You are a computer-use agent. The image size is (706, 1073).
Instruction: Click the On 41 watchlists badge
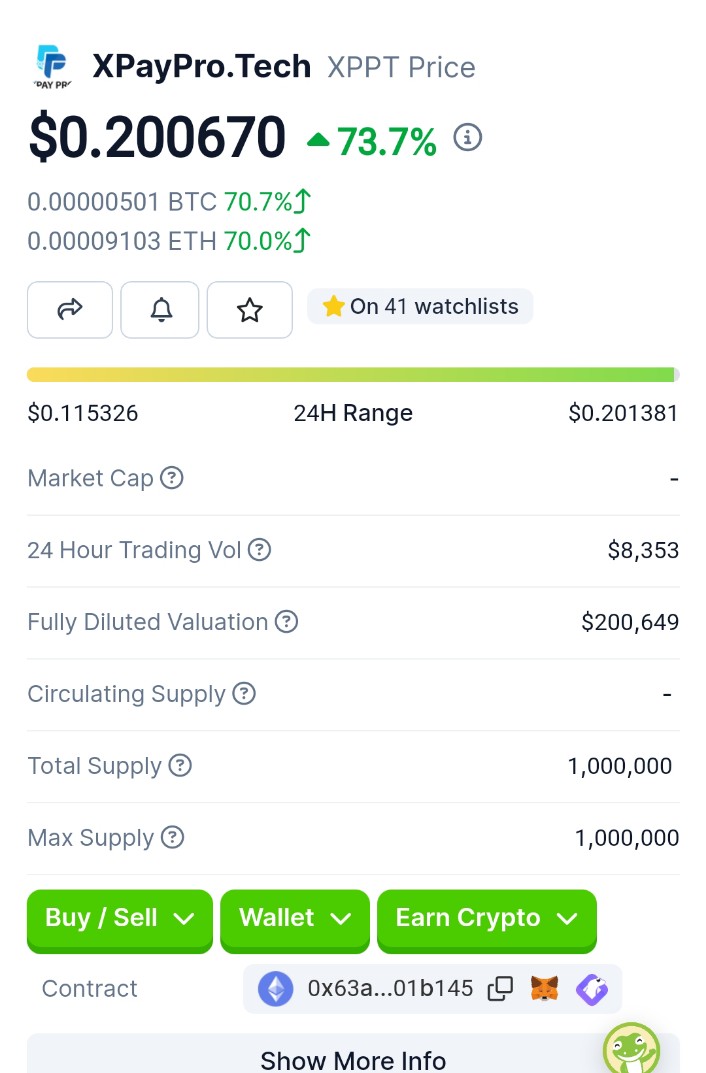[x=420, y=307]
